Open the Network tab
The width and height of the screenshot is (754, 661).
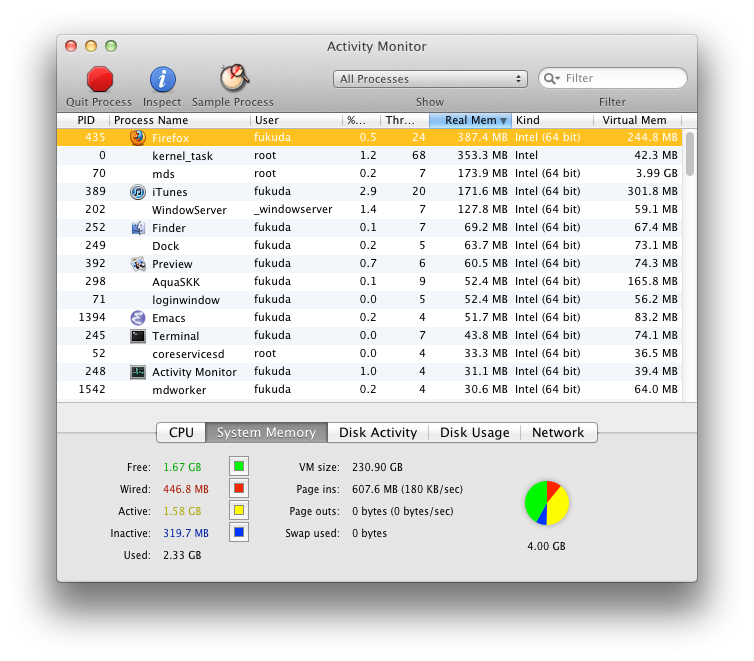pyautogui.click(x=558, y=432)
